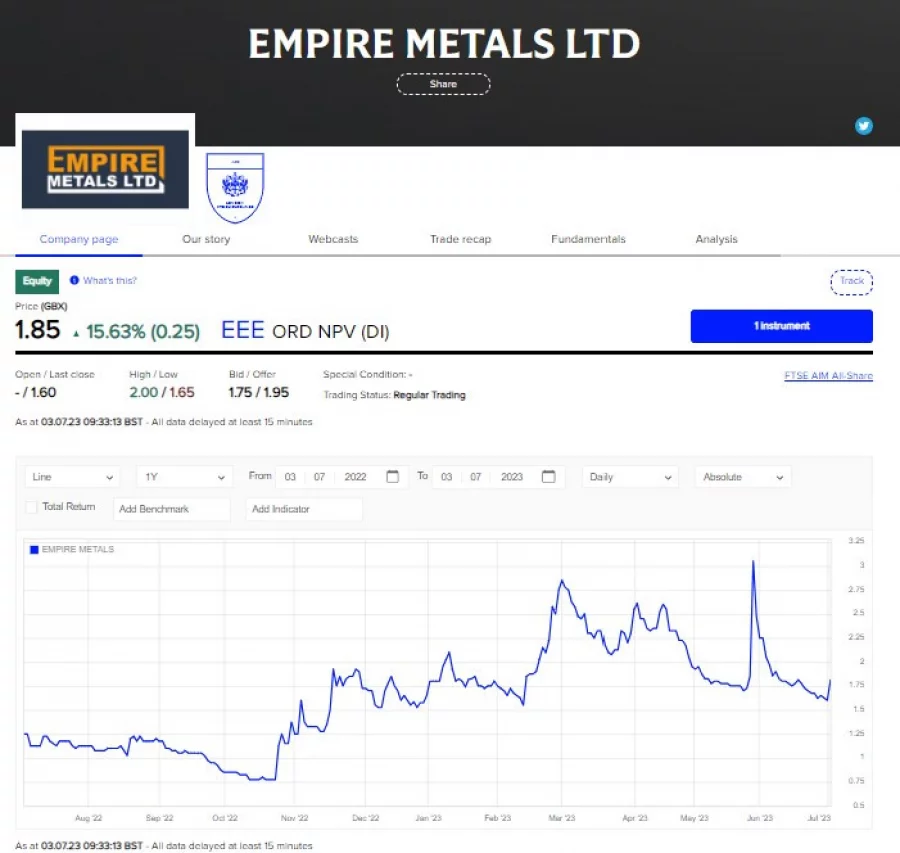The height and width of the screenshot is (853, 900).
Task: Click the Regular Trading status text
Action: (429, 395)
